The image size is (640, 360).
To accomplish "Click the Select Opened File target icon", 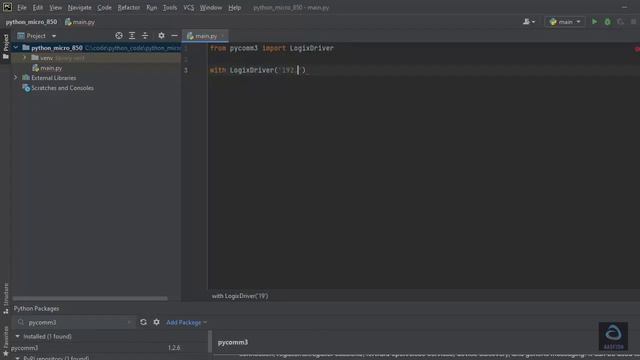I will pyautogui.click(x=119, y=36).
